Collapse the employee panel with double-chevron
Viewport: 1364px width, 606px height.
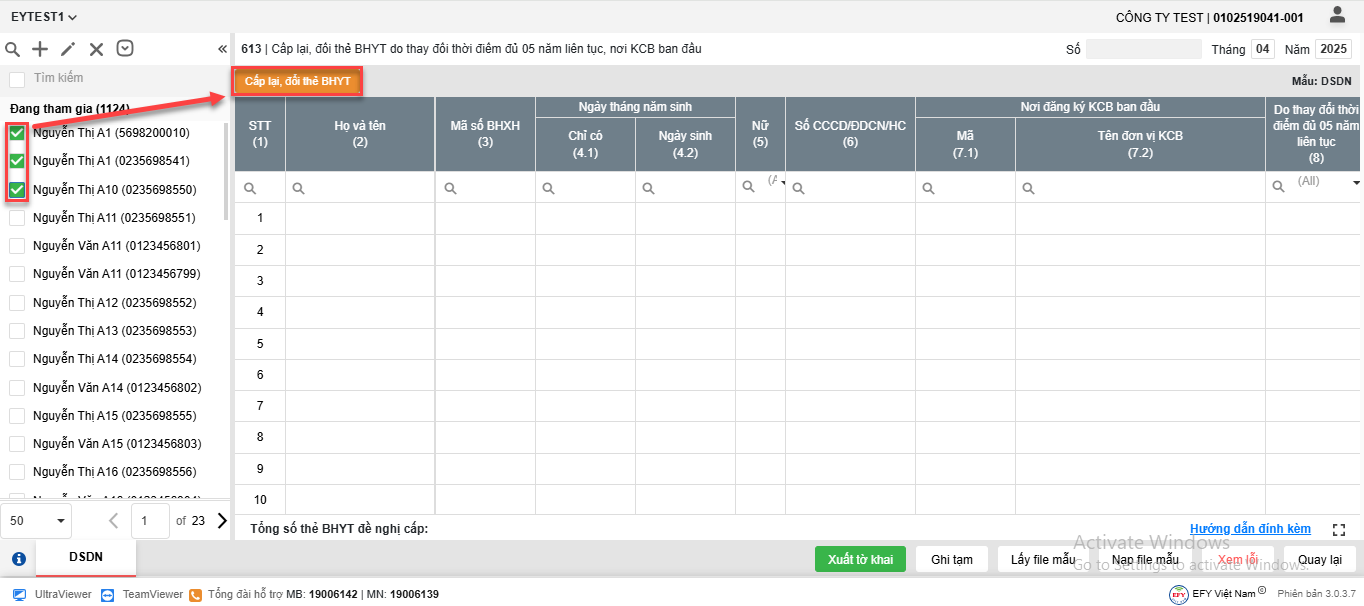point(222,49)
